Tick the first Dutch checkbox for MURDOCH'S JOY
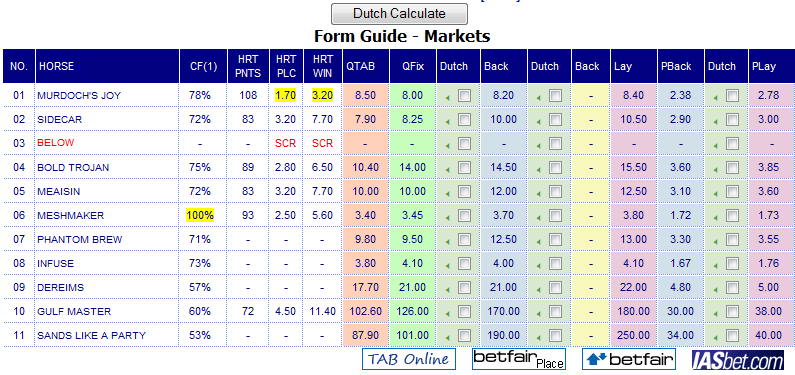This screenshot has width=795, height=375. [x=464, y=95]
